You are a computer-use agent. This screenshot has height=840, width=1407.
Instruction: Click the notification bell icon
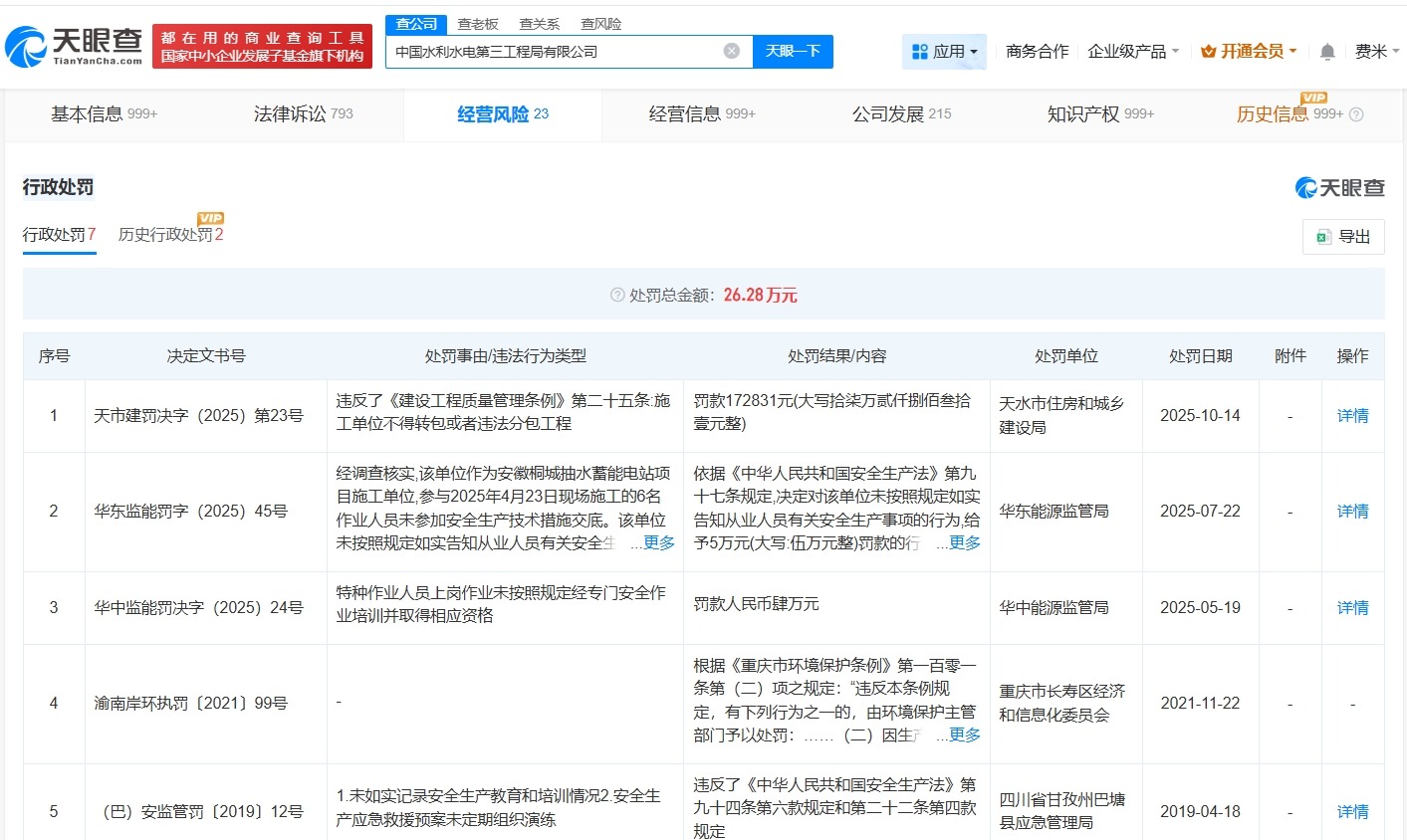click(1327, 51)
